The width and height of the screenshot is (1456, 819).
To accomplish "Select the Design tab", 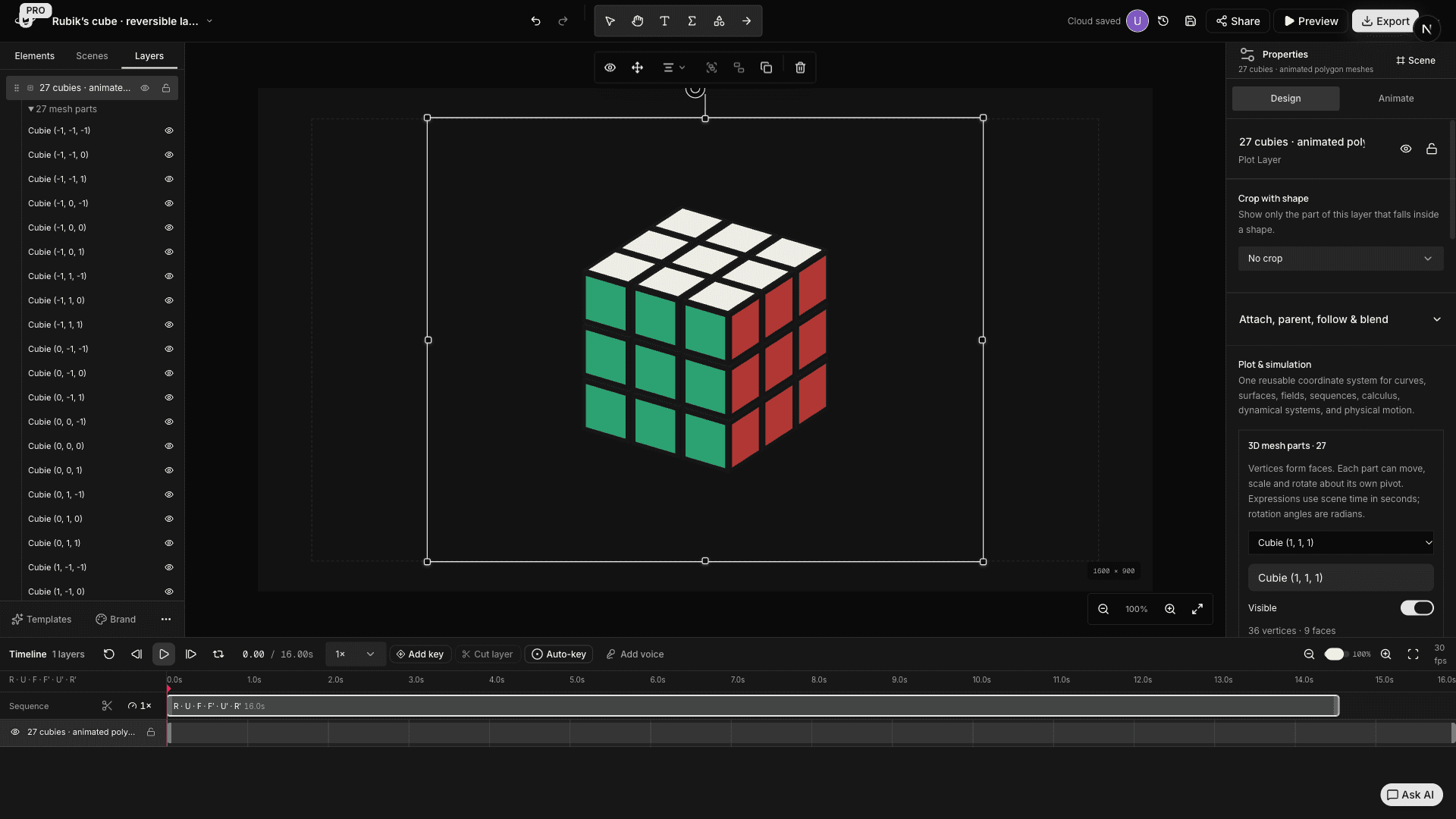I will [1285, 99].
